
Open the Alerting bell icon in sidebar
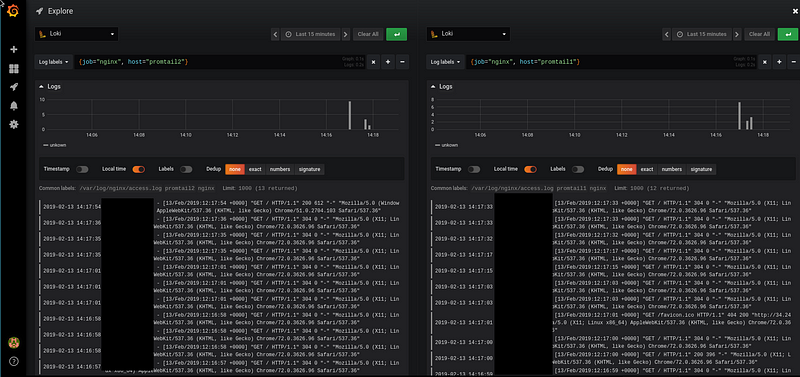pos(14,106)
